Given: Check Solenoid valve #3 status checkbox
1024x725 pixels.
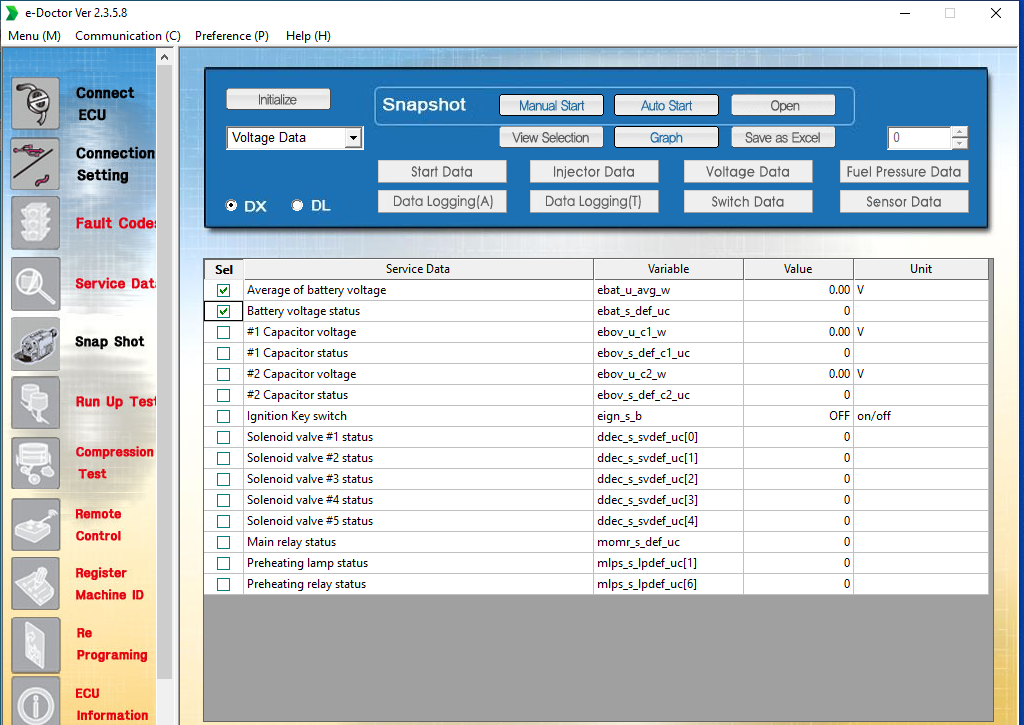Looking at the screenshot, I should (223, 479).
